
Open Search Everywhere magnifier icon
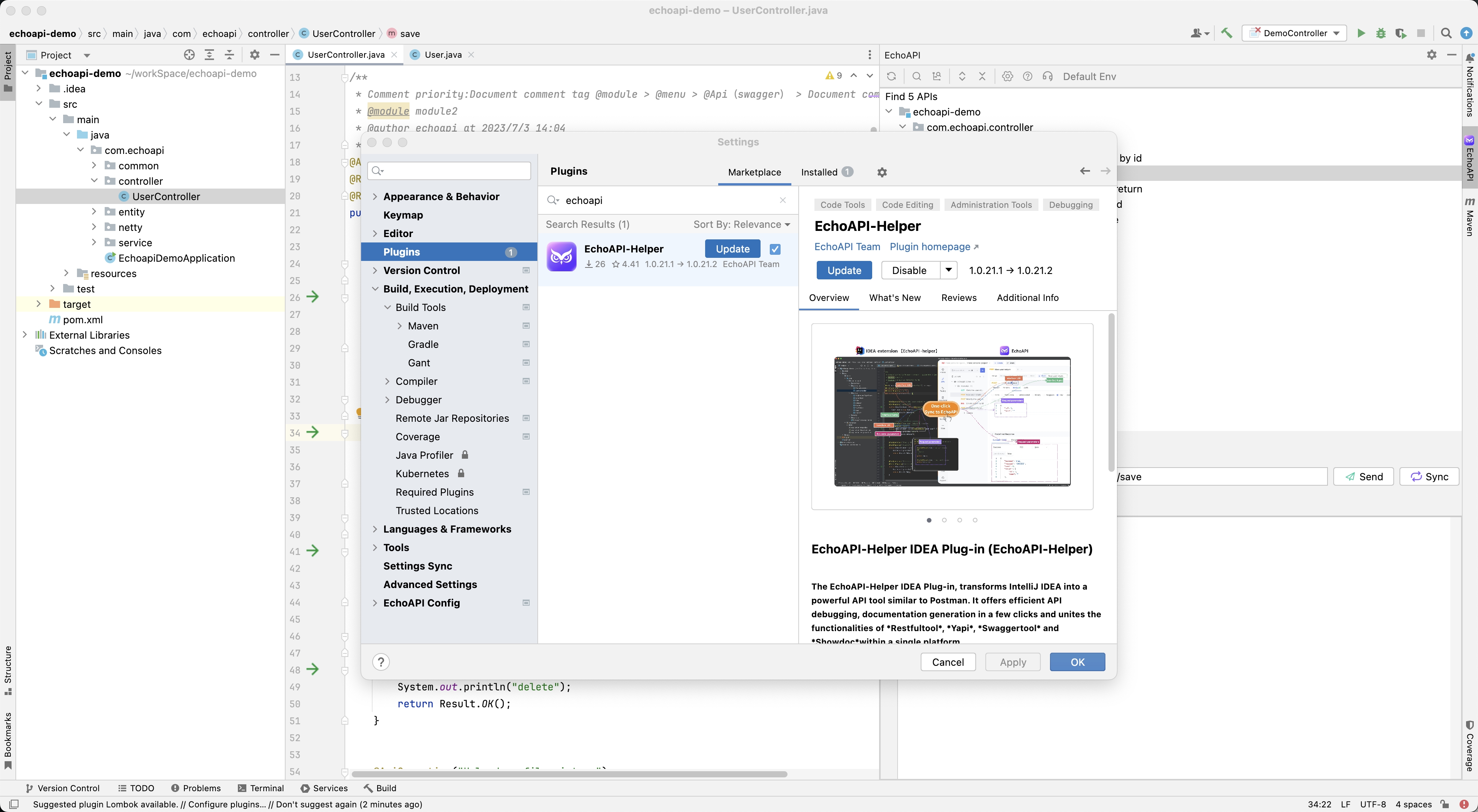coord(1446,33)
